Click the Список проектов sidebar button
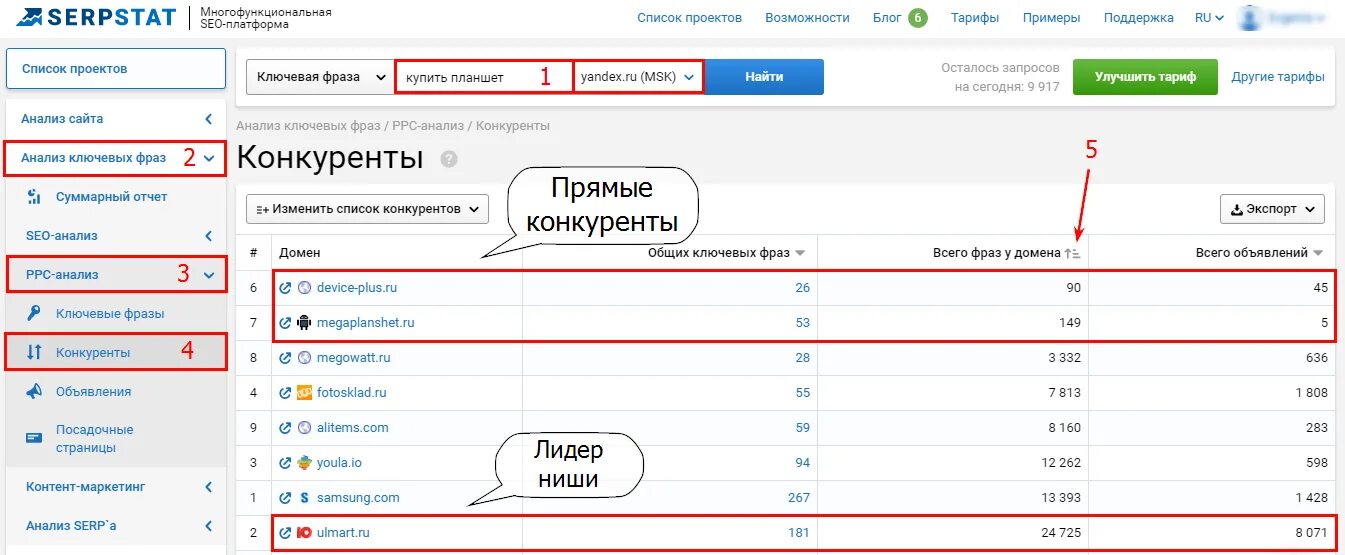This screenshot has height=555, width=1345. click(x=116, y=69)
